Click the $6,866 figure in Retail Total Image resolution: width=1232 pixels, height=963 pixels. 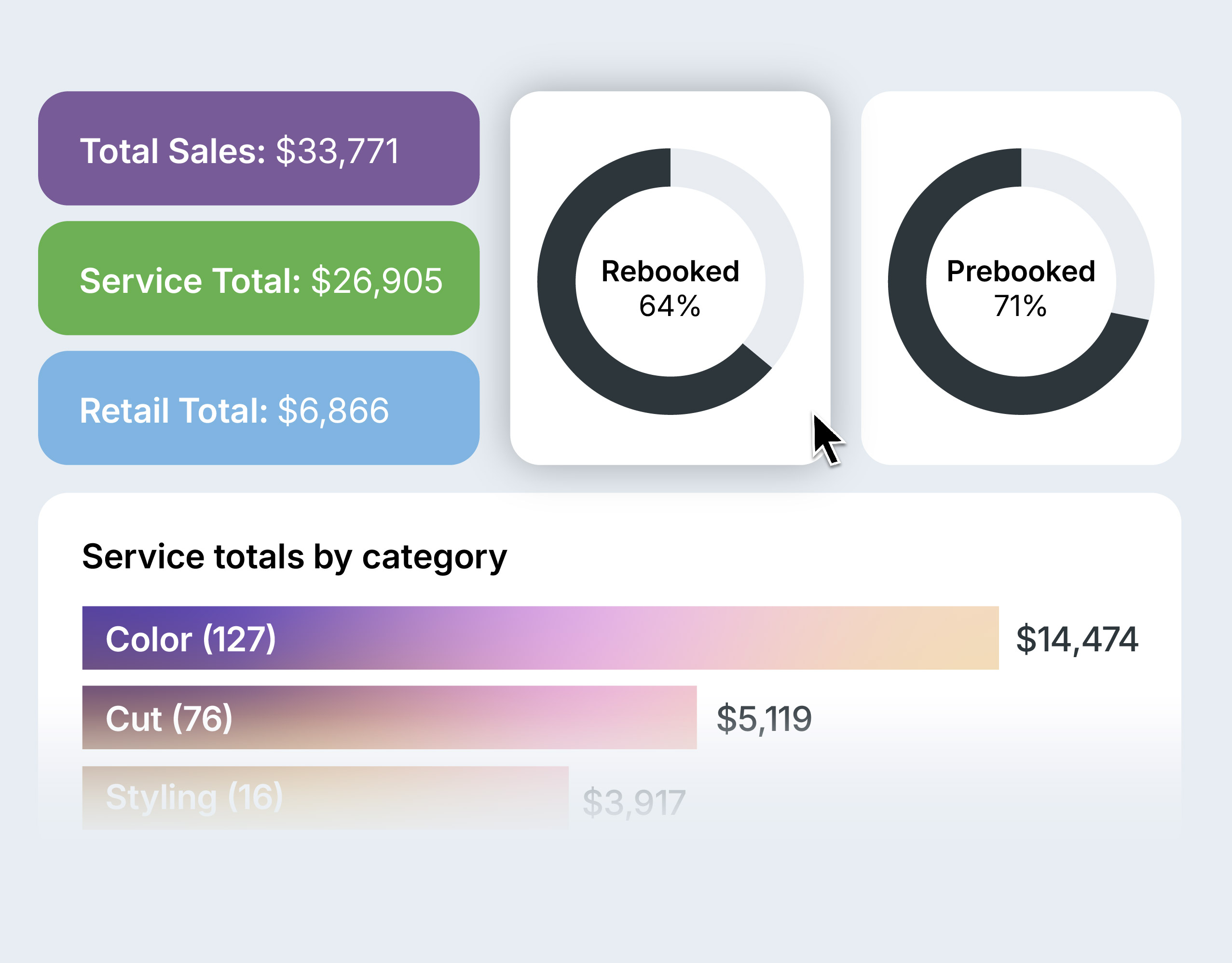(x=333, y=411)
